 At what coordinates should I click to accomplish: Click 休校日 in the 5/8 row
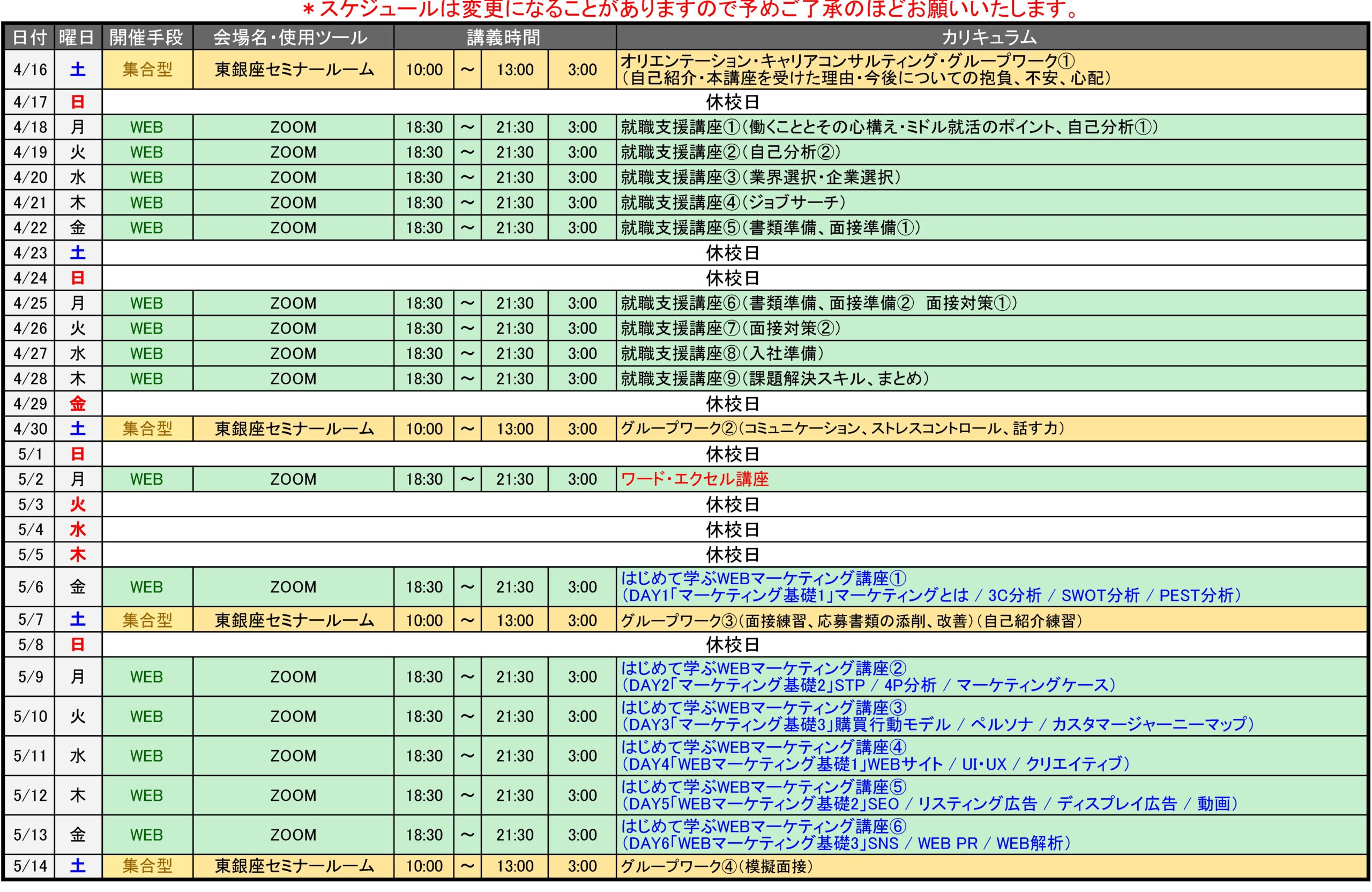(x=733, y=645)
